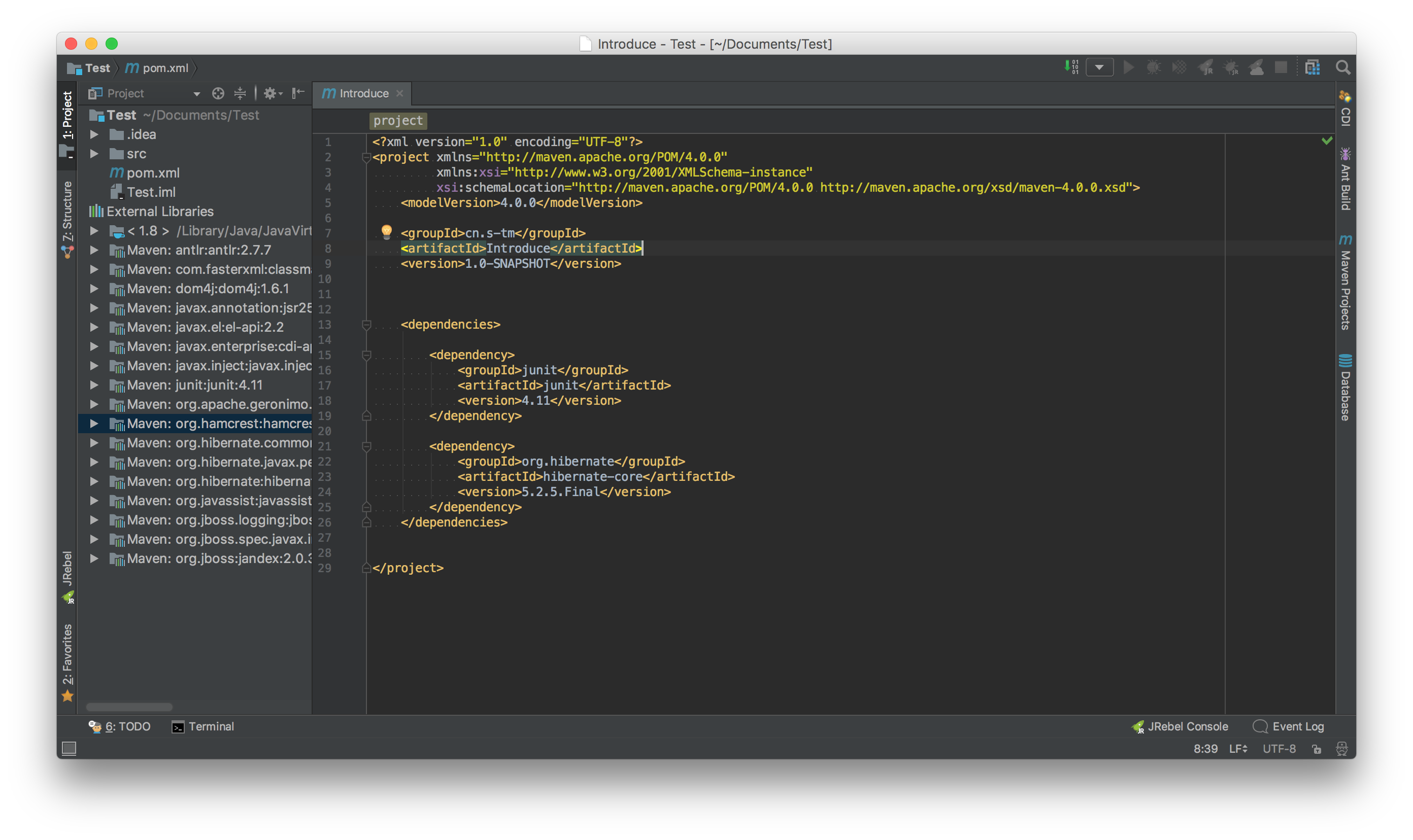Open the Event Log tab

[1289, 726]
